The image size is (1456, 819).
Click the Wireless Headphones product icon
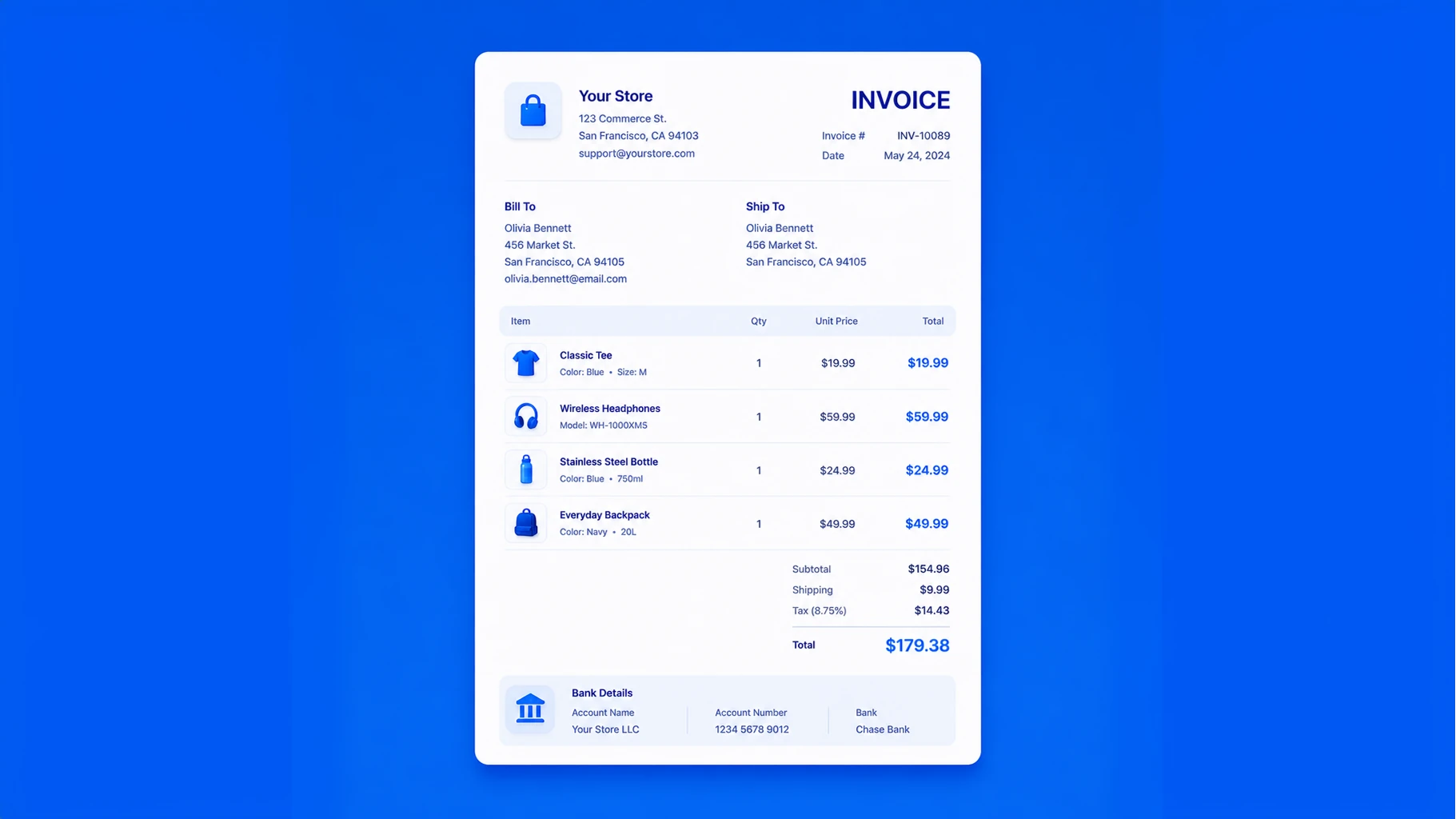(x=526, y=417)
